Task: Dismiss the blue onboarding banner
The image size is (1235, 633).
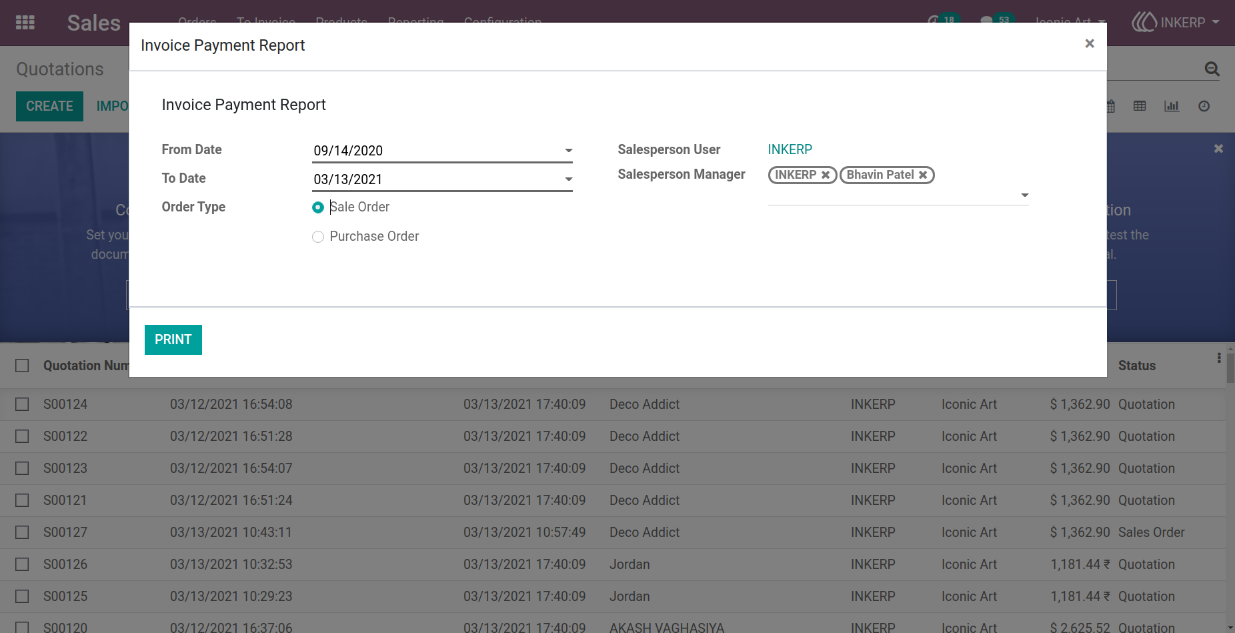Action: (x=1218, y=148)
